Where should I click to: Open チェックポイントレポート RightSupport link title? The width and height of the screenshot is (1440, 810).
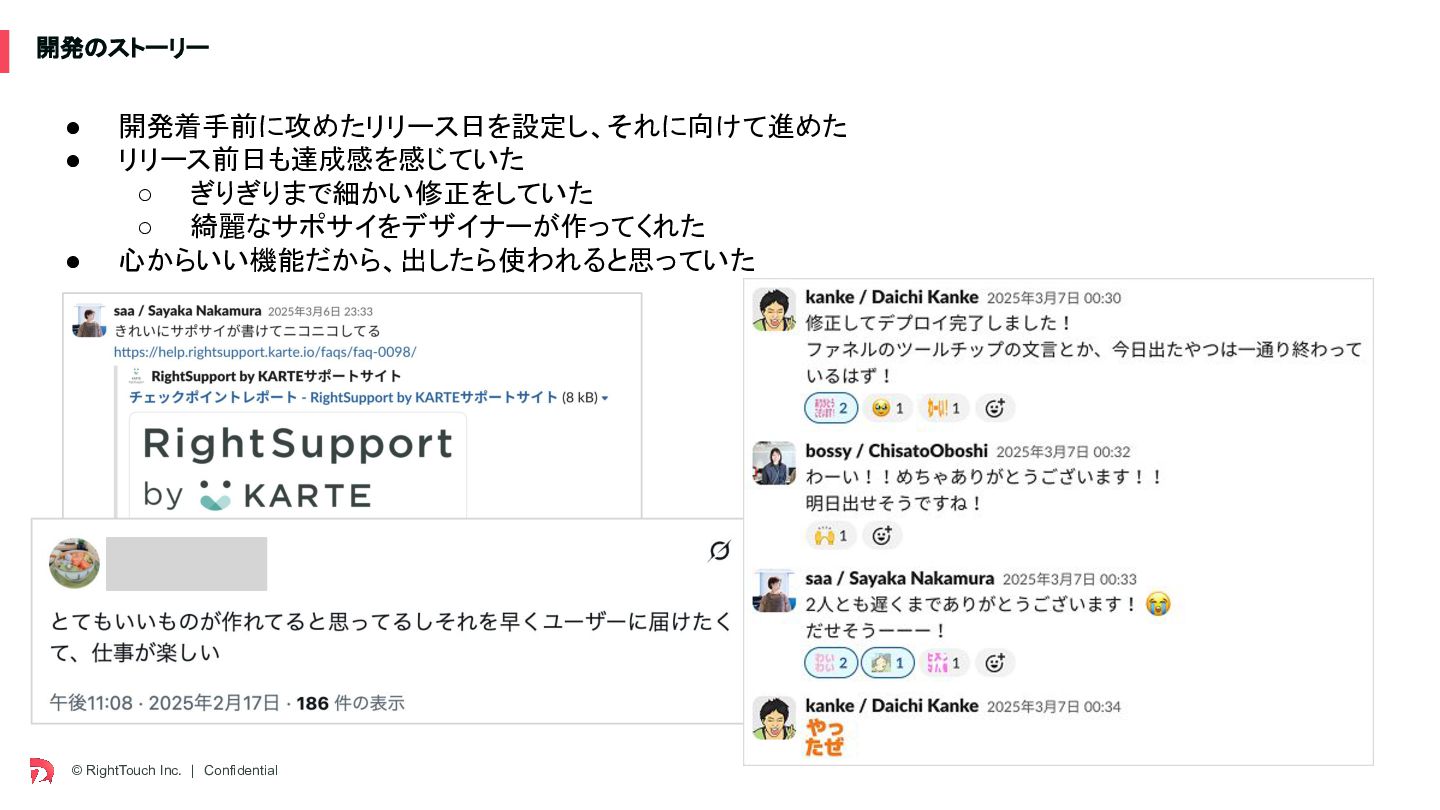tap(343, 397)
